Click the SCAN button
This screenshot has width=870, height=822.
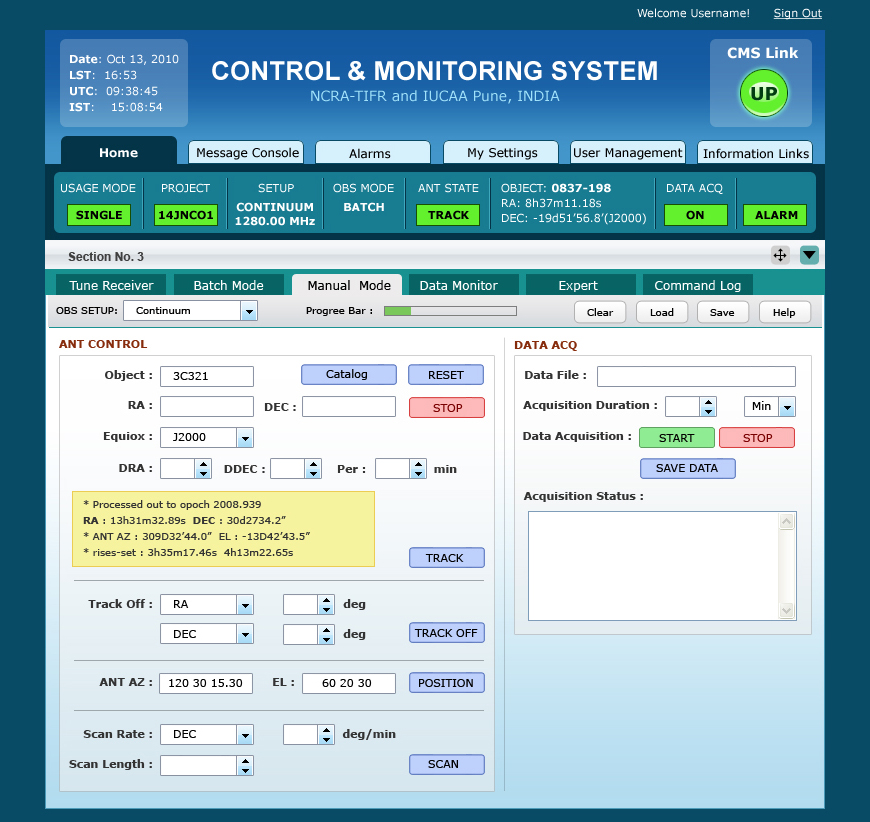446,764
